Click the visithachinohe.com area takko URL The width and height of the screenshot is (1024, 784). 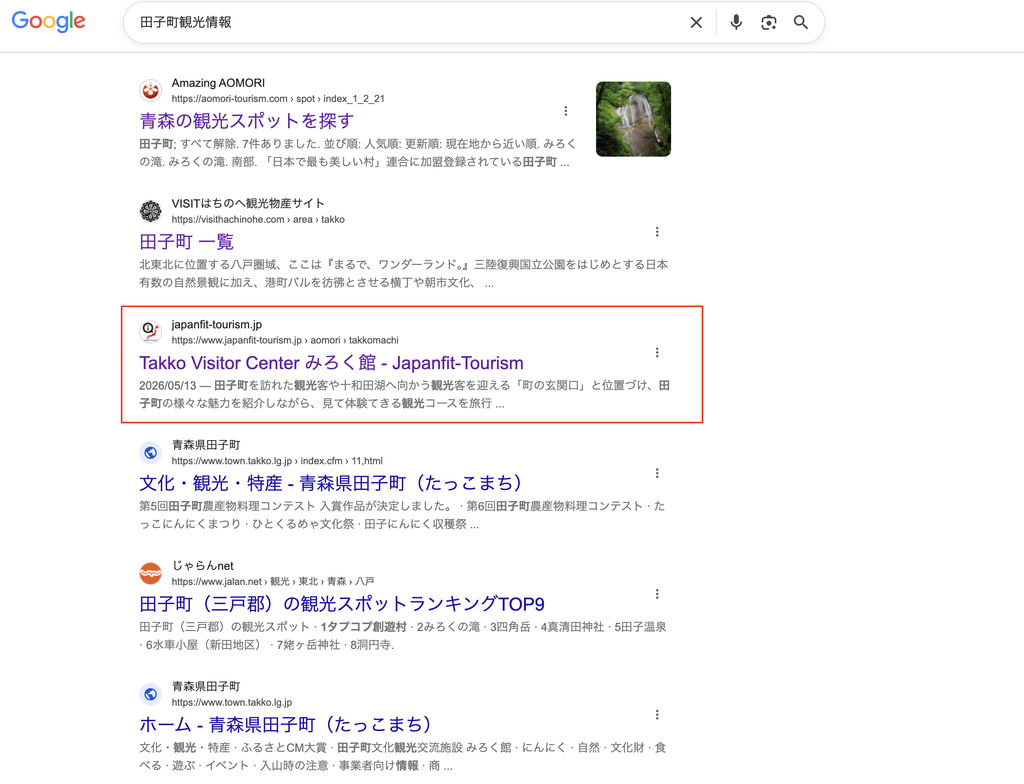258,220
